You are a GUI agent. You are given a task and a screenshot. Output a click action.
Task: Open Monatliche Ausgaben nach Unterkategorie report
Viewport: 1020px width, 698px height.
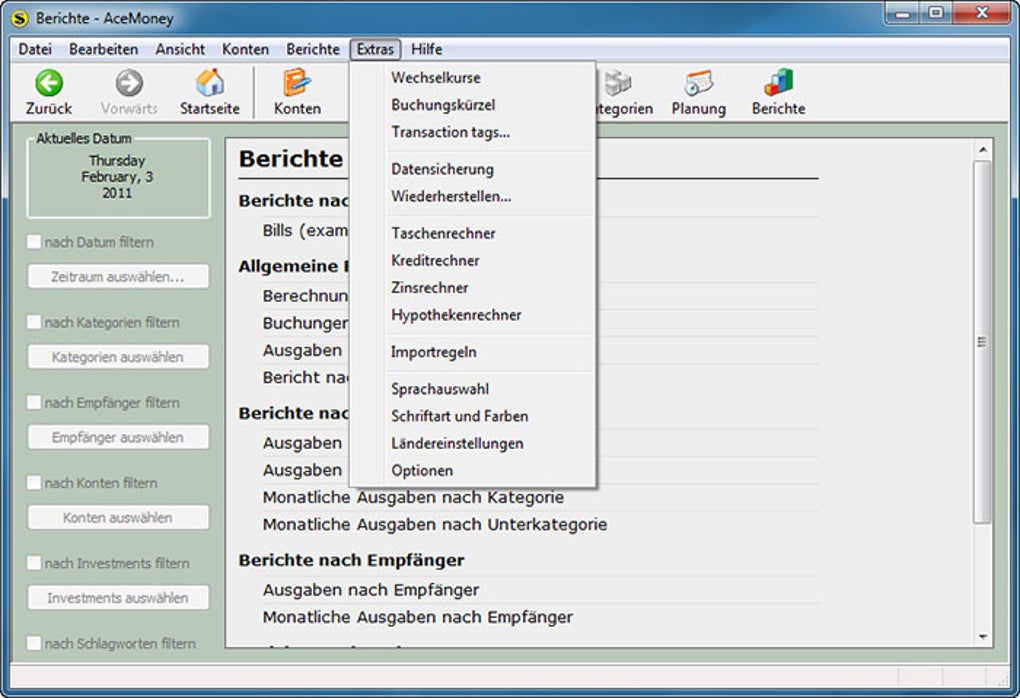click(x=435, y=525)
